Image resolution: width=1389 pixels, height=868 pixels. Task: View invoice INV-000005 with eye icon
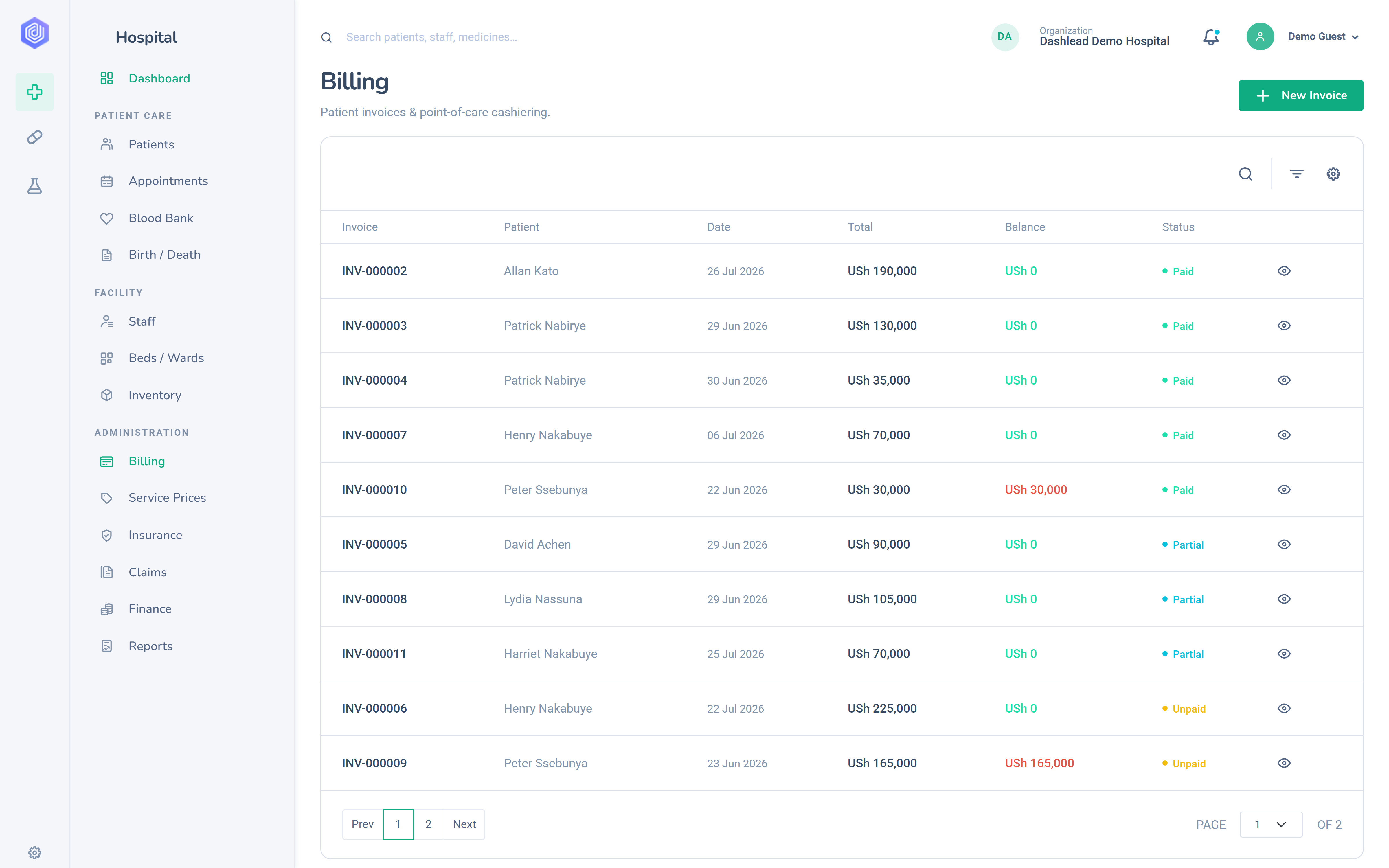[x=1284, y=544]
